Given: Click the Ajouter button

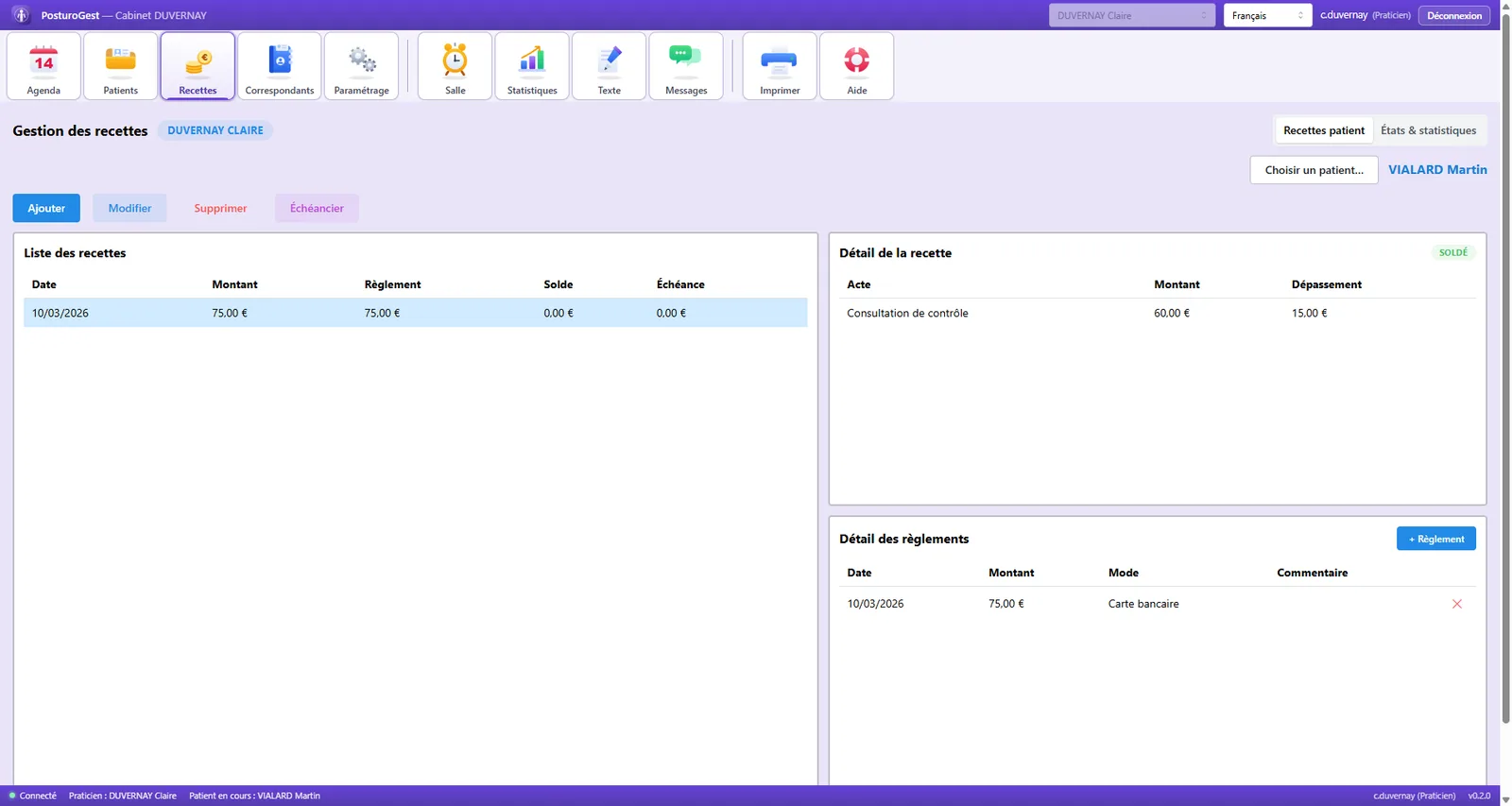Looking at the screenshot, I should (46, 208).
